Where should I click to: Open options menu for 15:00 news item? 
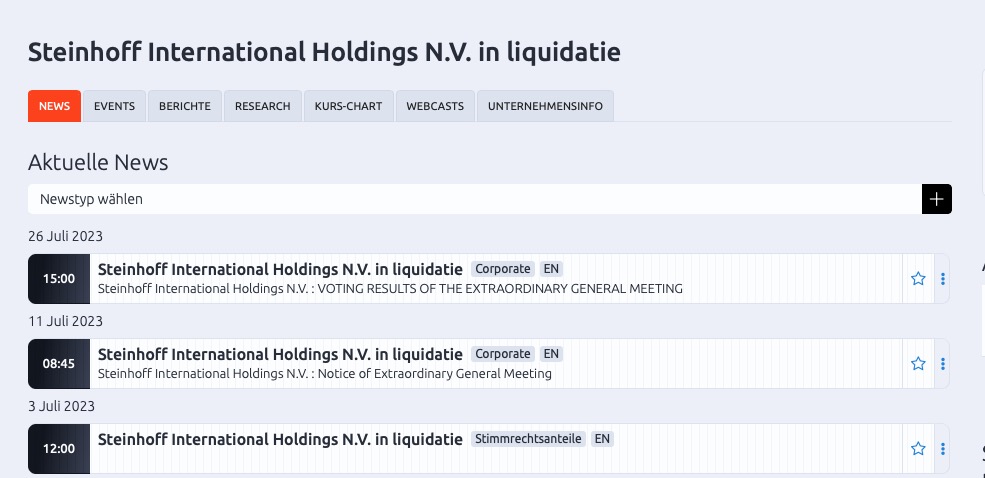943,279
